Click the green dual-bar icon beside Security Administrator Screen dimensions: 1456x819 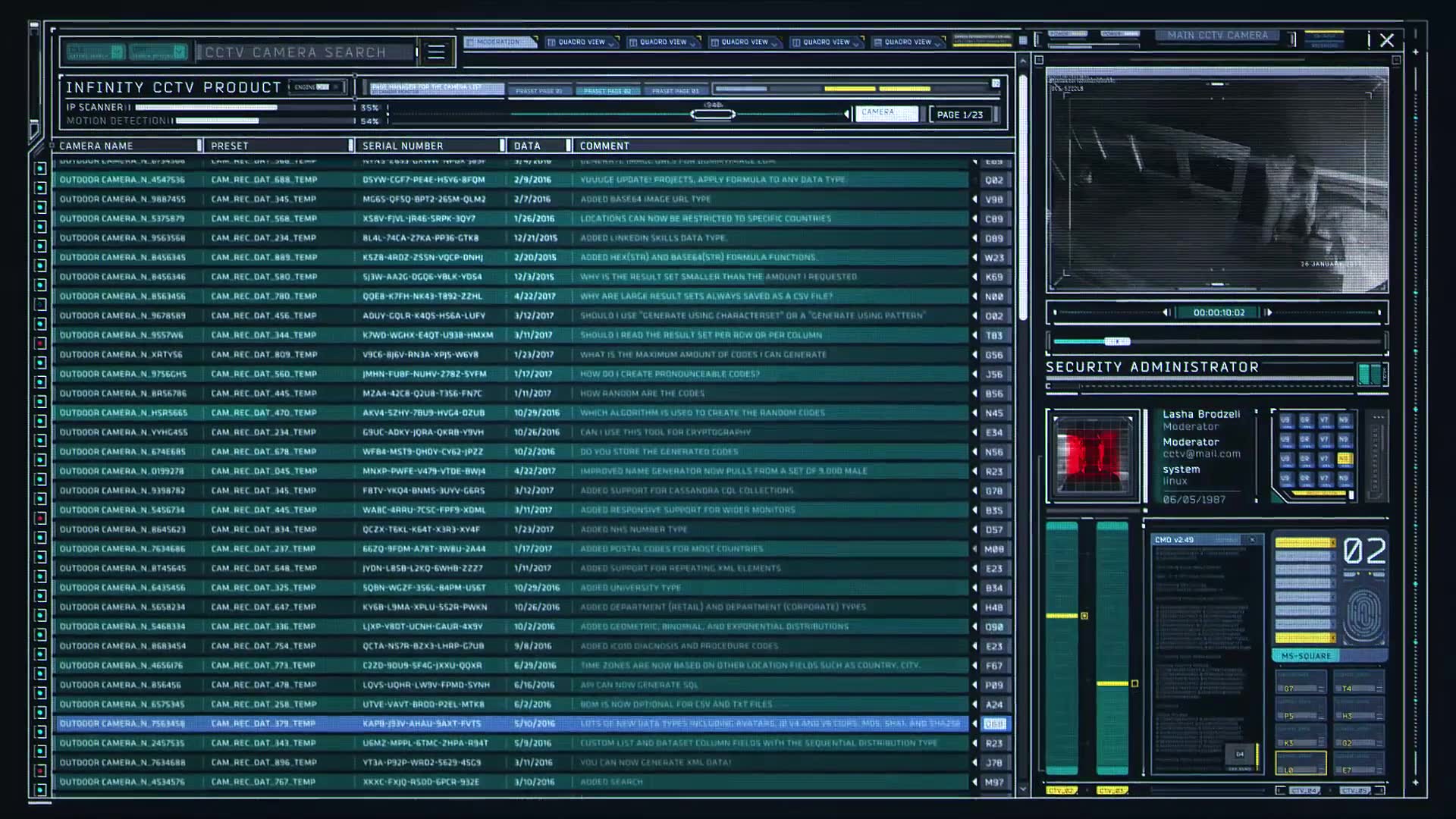coord(1370,374)
